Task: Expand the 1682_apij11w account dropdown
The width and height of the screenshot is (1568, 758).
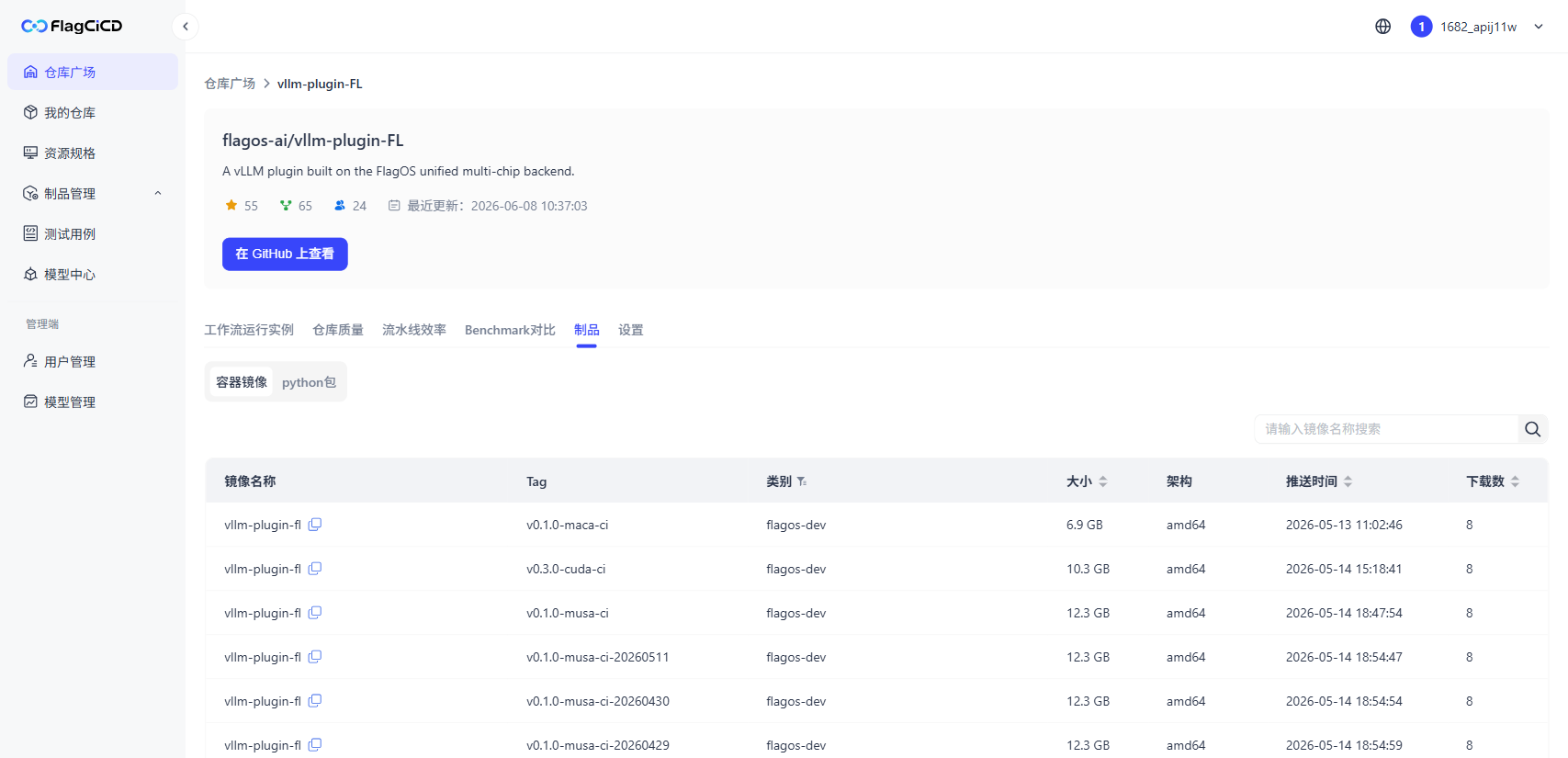Action: tap(1539, 27)
